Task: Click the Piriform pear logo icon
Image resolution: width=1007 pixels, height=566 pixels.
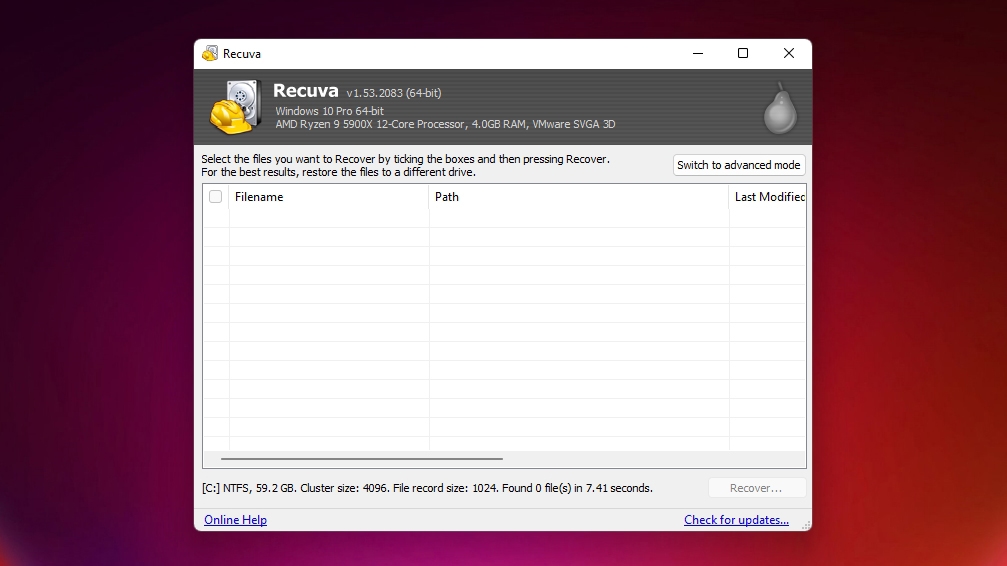Action: click(x=780, y=108)
